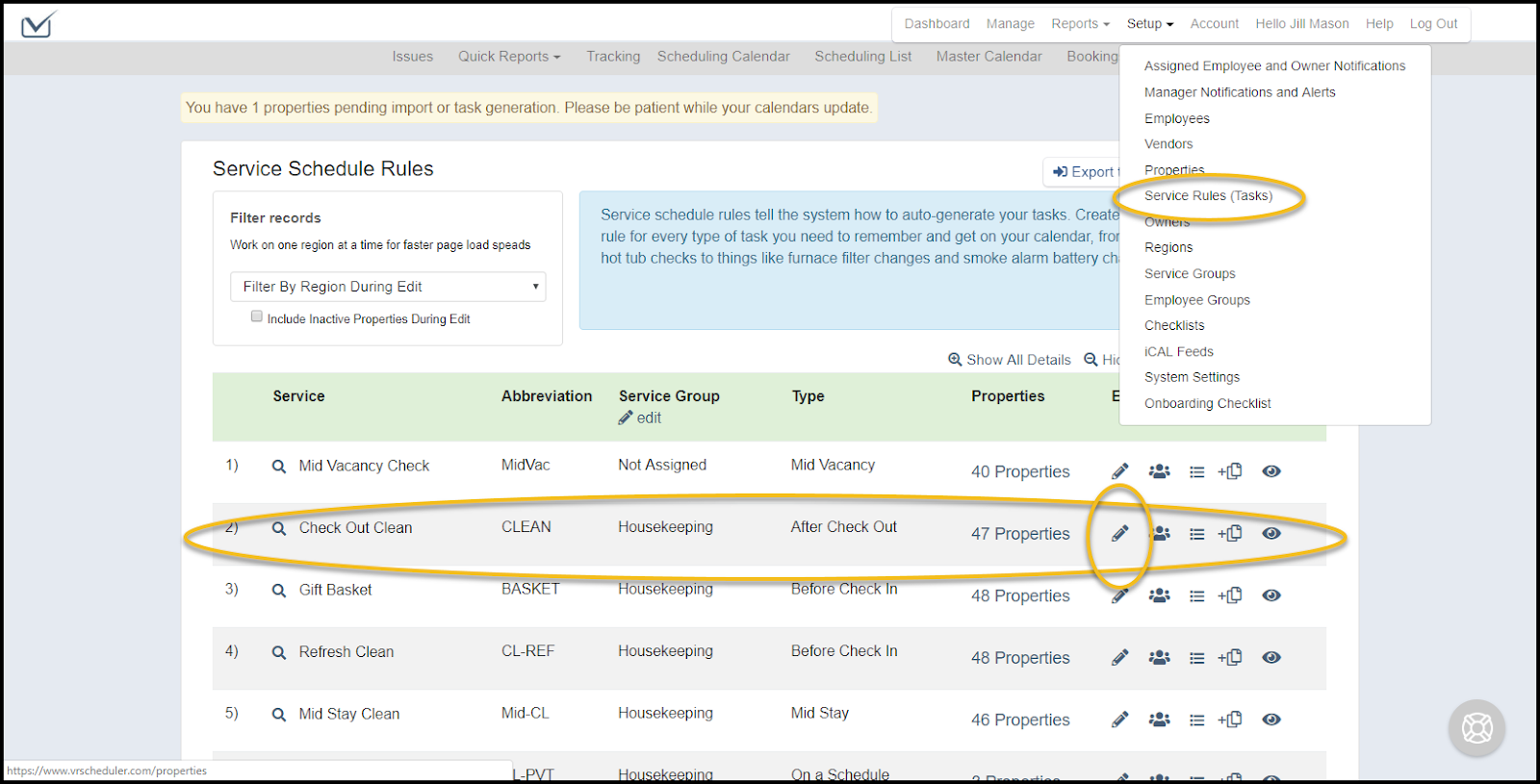Open the 47 Properties link for Check Out Clean
Screen dimensions: 1540x784
(1020, 534)
